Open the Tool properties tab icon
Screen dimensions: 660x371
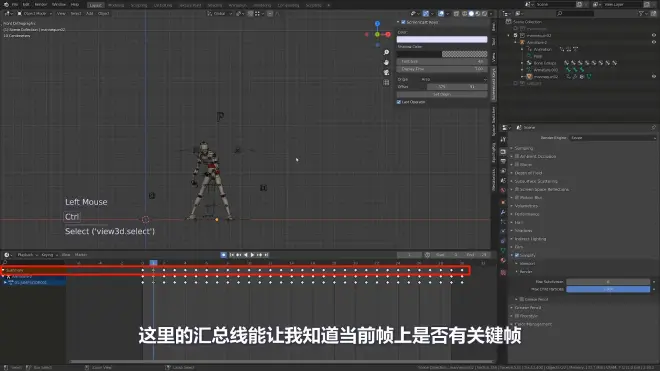pyautogui.click(x=503, y=139)
